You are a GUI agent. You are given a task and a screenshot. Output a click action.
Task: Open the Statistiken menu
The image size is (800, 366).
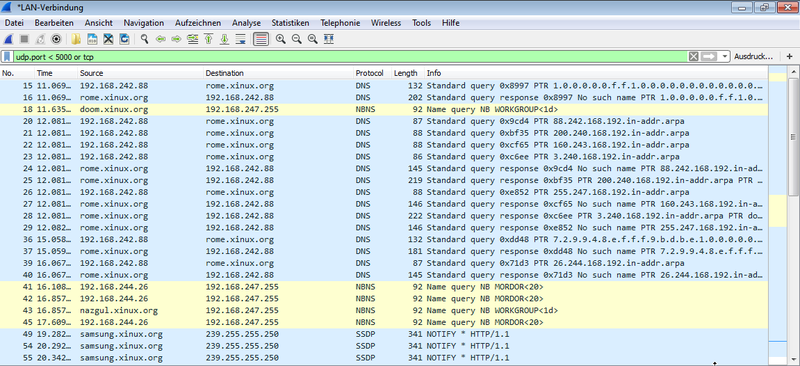point(290,23)
